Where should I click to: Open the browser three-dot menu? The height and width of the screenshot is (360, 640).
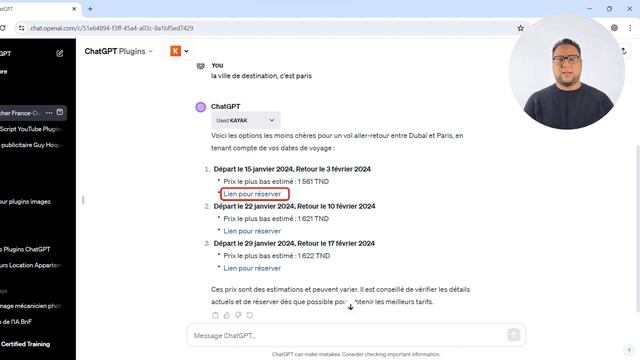(x=630, y=28)
